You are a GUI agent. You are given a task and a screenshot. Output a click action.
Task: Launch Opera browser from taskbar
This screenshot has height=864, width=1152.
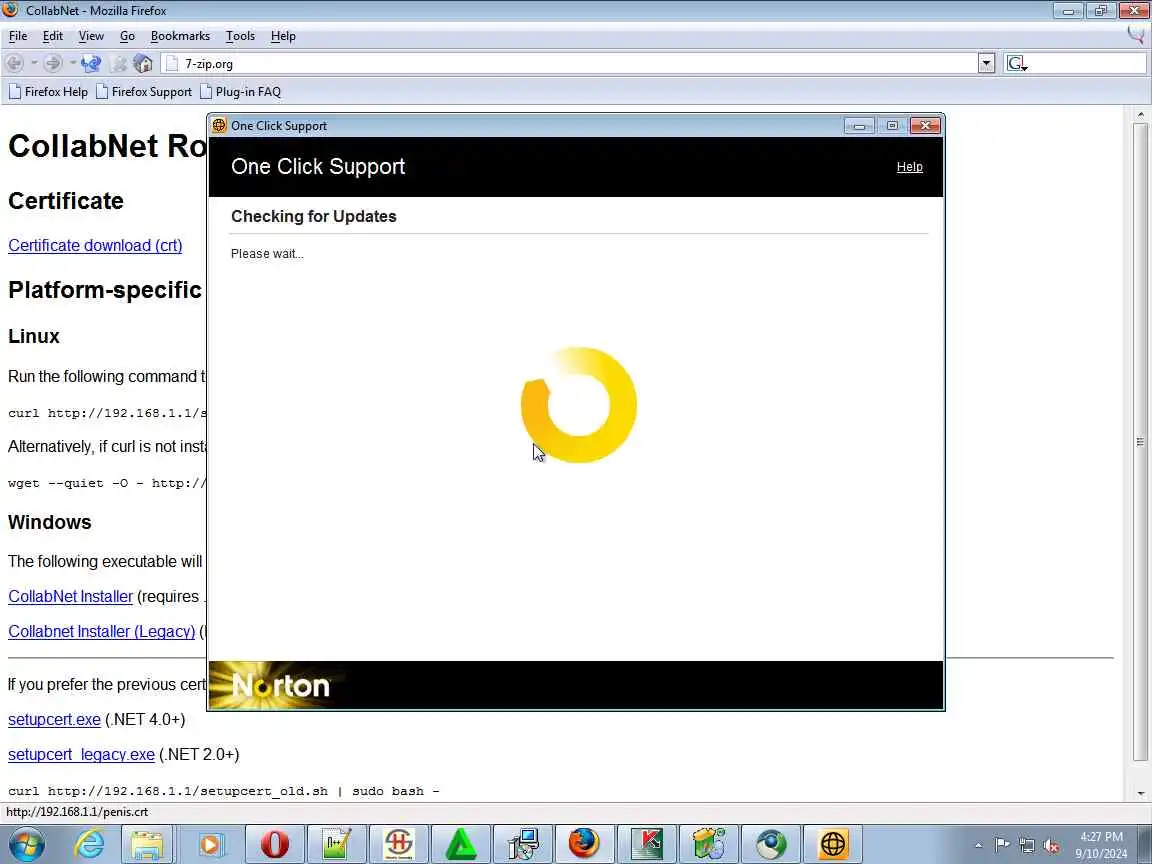coord(275,844)
